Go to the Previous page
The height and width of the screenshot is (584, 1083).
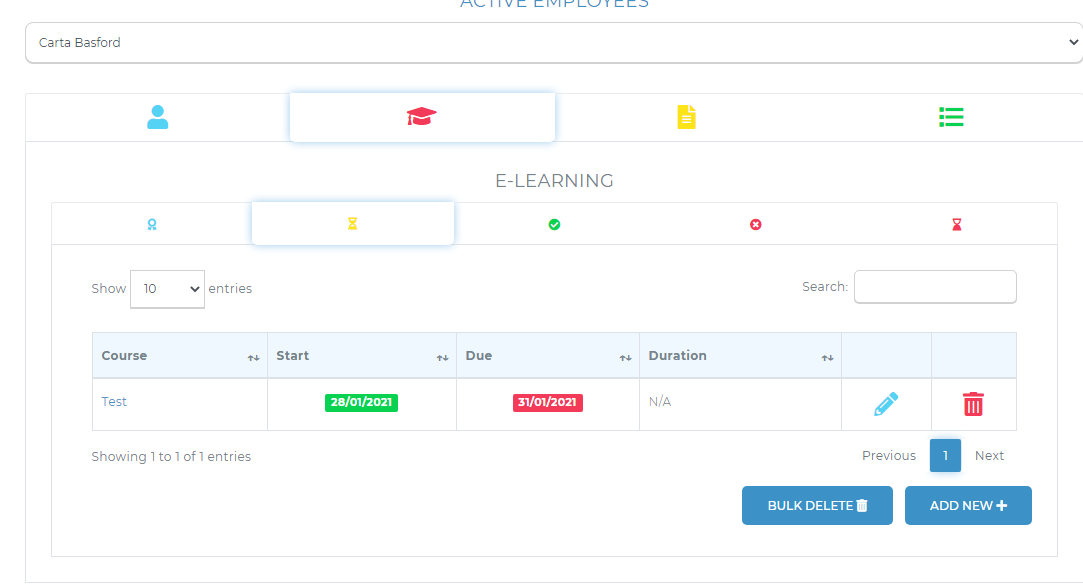click(889, 456)
